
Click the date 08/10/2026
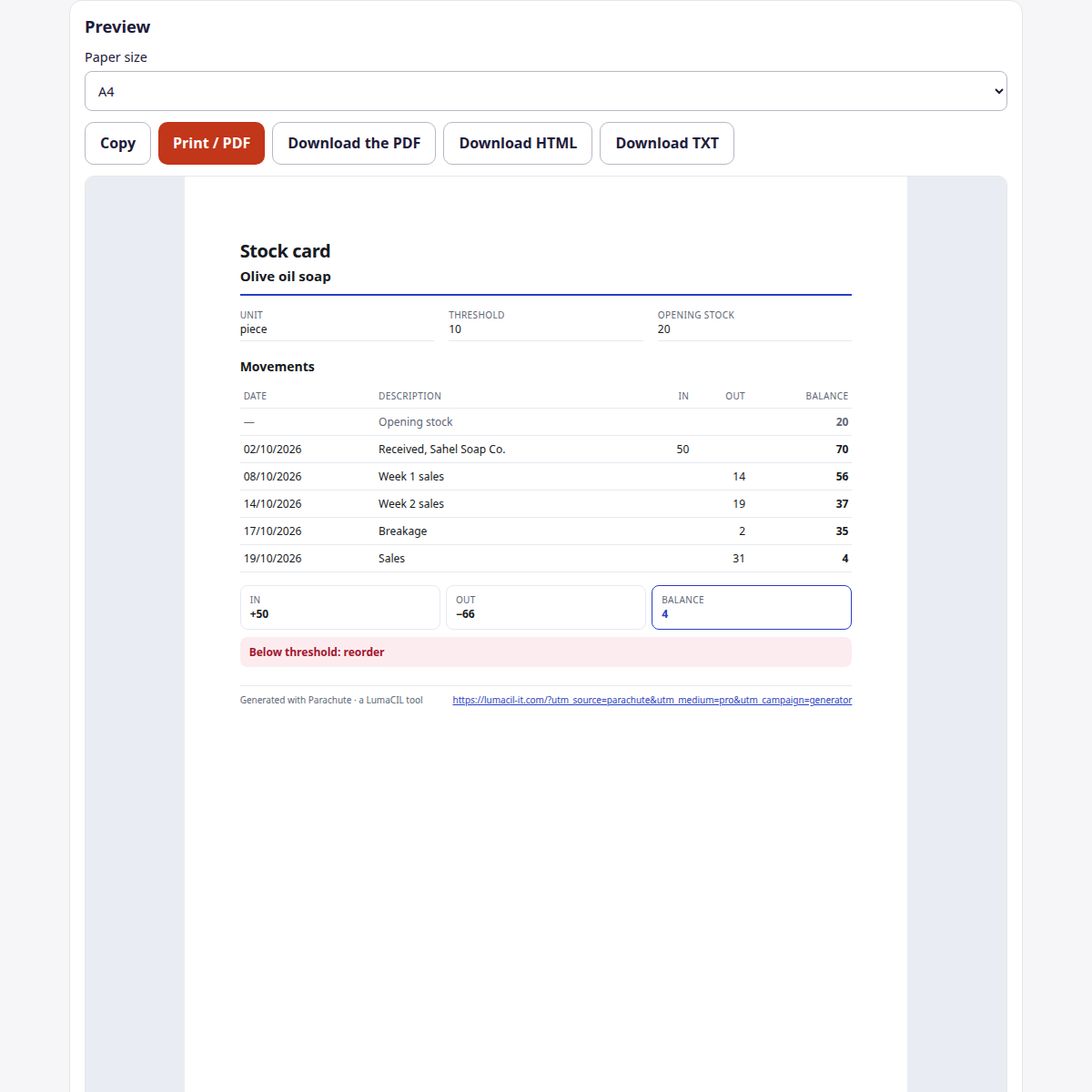273,477
